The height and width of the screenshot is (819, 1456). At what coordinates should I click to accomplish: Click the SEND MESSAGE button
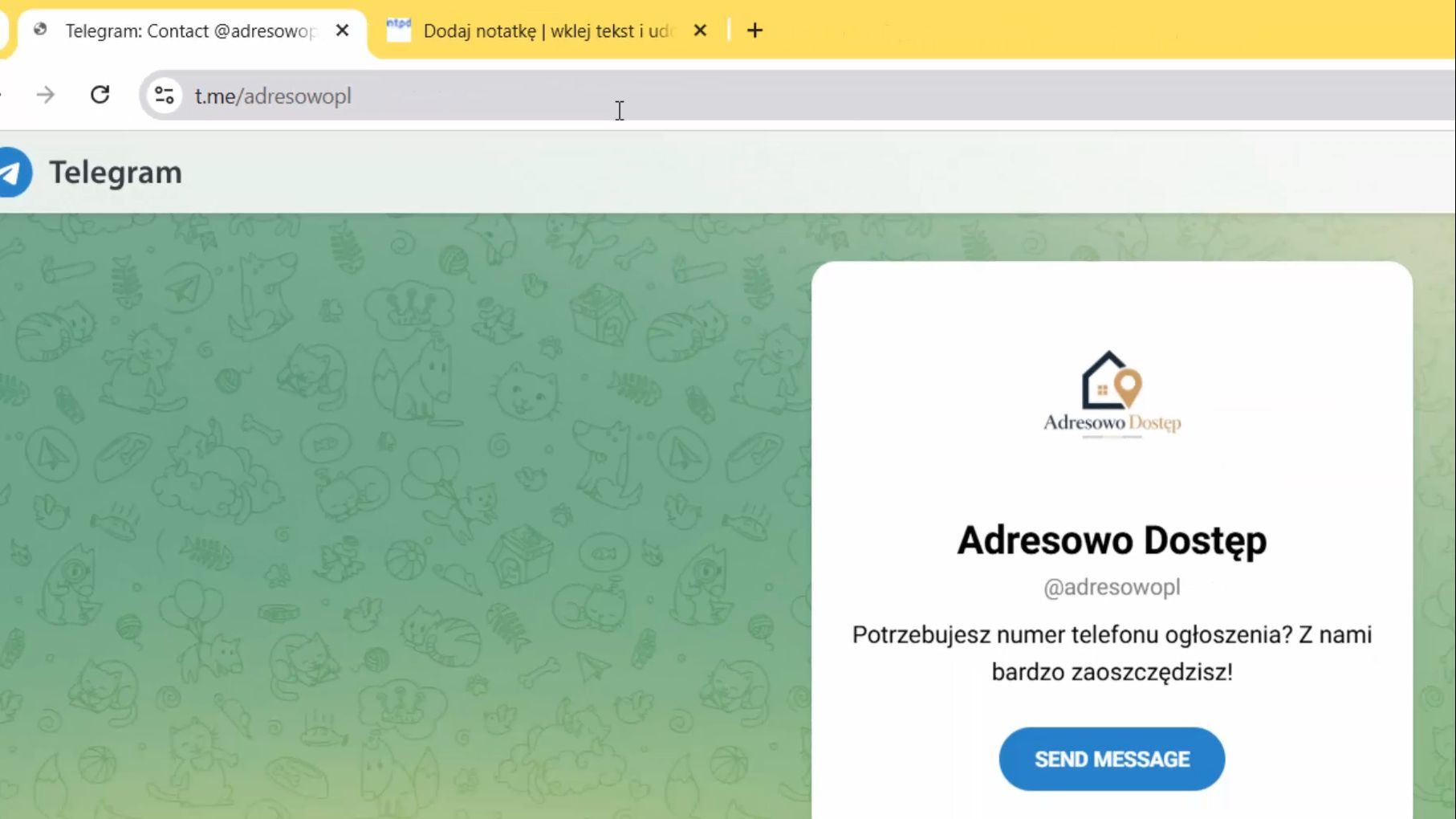pyautogui.click(x=1112, y=759)
